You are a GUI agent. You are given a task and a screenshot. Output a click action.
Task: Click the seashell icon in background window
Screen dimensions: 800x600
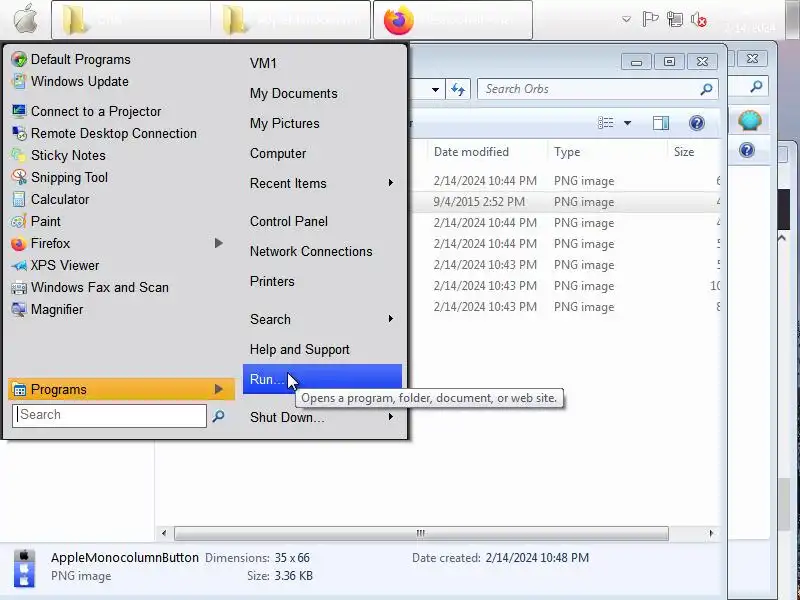[x=749, y=121]
